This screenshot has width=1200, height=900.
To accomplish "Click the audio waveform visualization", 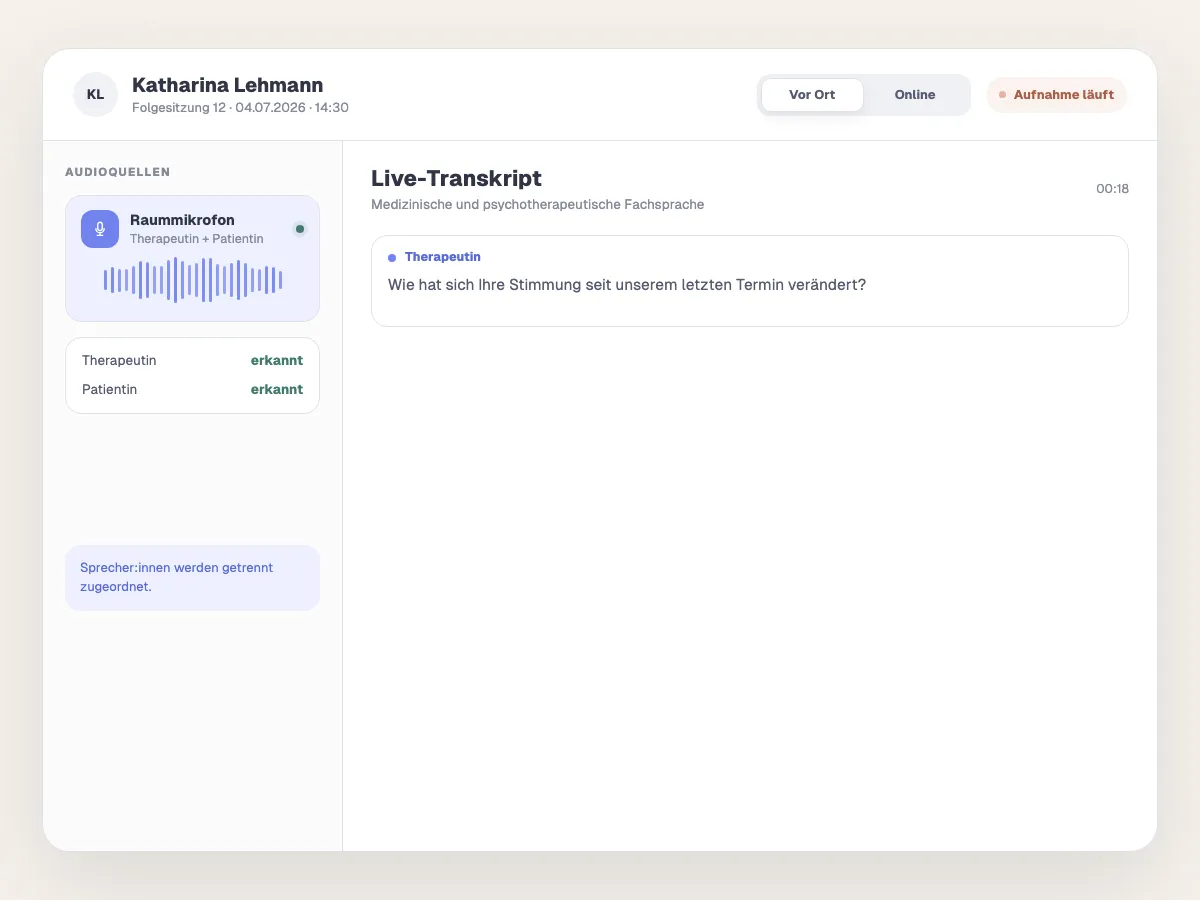I will [x=193, y=280].
